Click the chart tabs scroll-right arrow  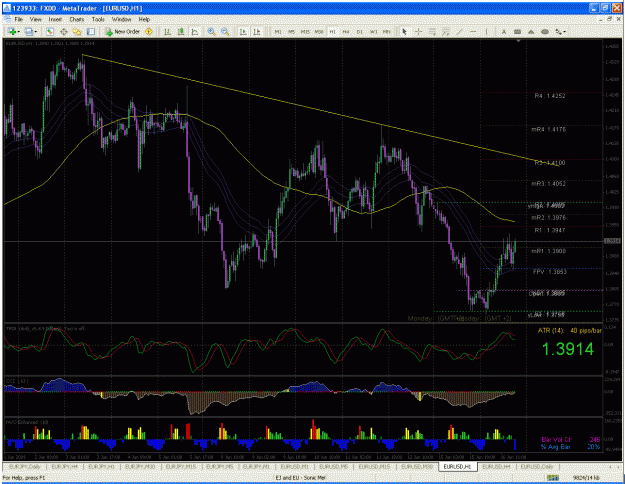[619, 466]
